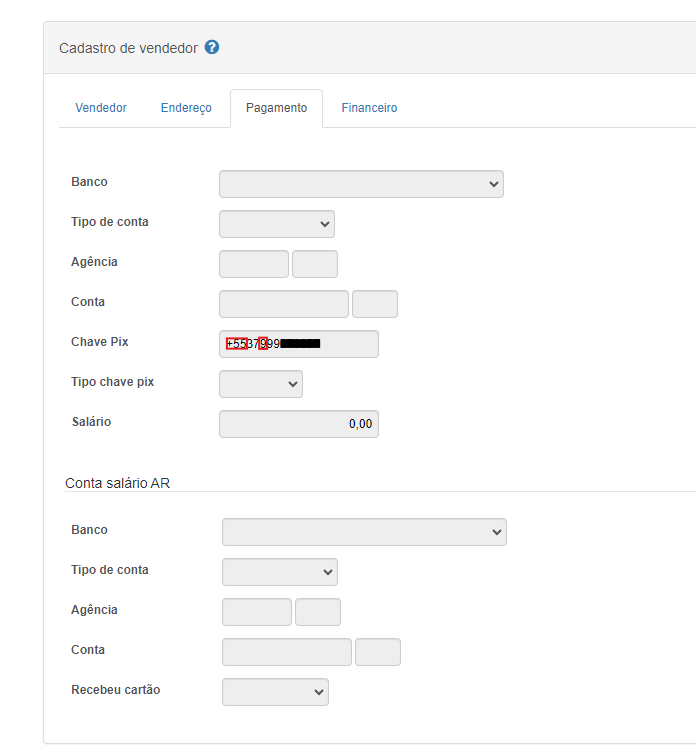This screenshot has width=696, height=755.
Task: Click the top Agência check digit field
Action: click(314, 264)
